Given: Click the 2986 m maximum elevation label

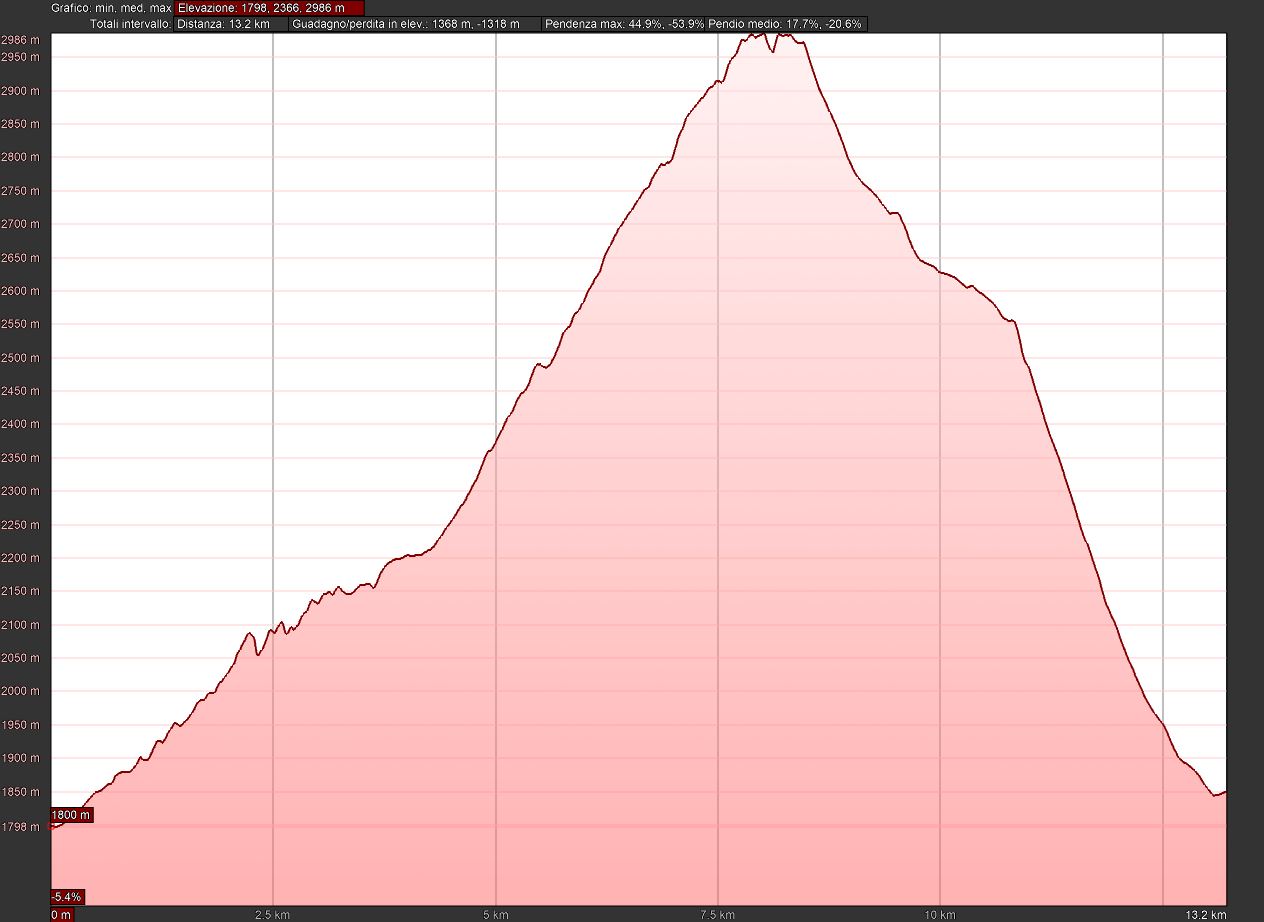Looking at the screenshot, I should (x=22, y=40).
